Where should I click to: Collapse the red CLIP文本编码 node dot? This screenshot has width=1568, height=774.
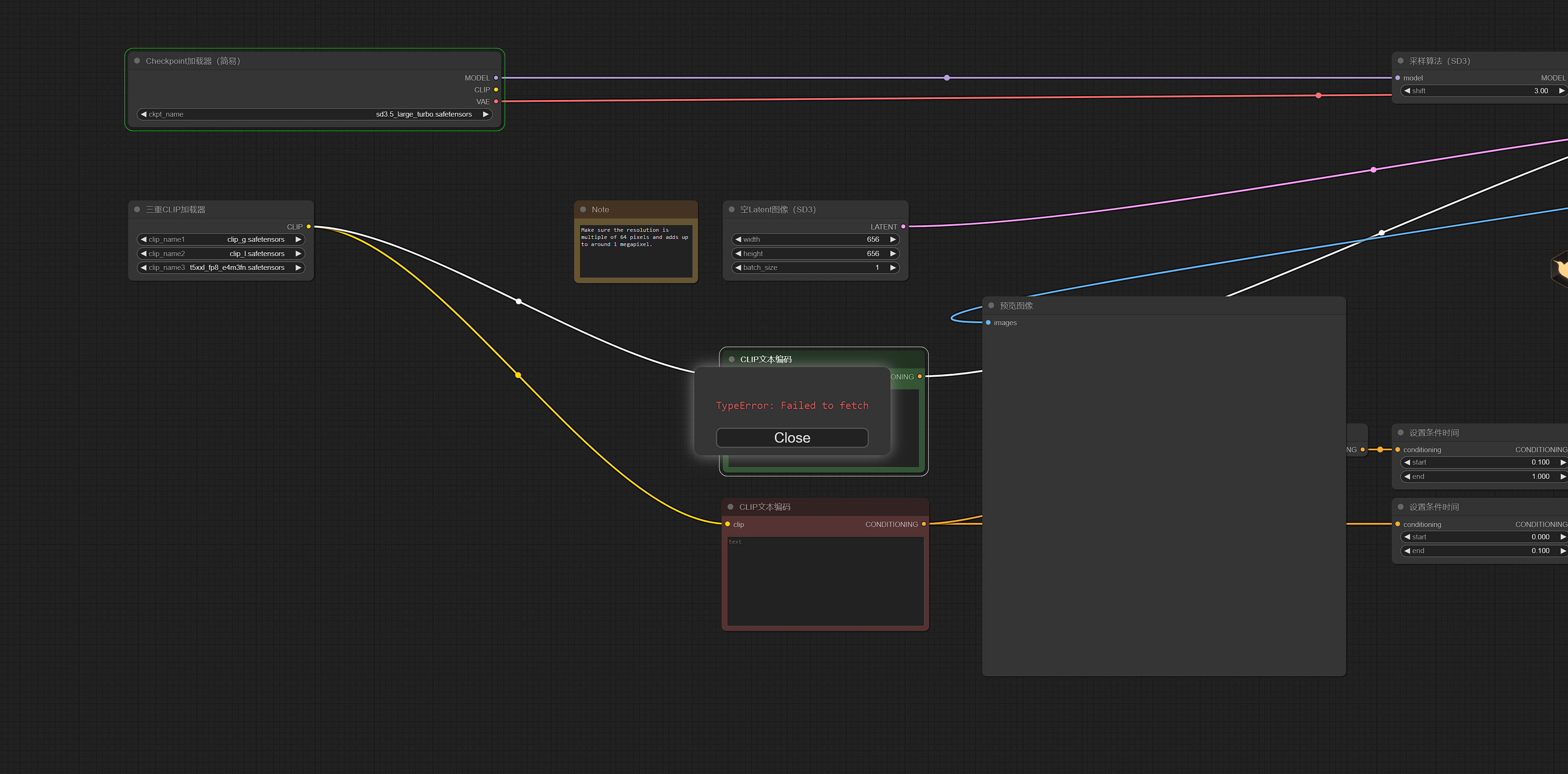pyautogui.click(x=730, y=506)
